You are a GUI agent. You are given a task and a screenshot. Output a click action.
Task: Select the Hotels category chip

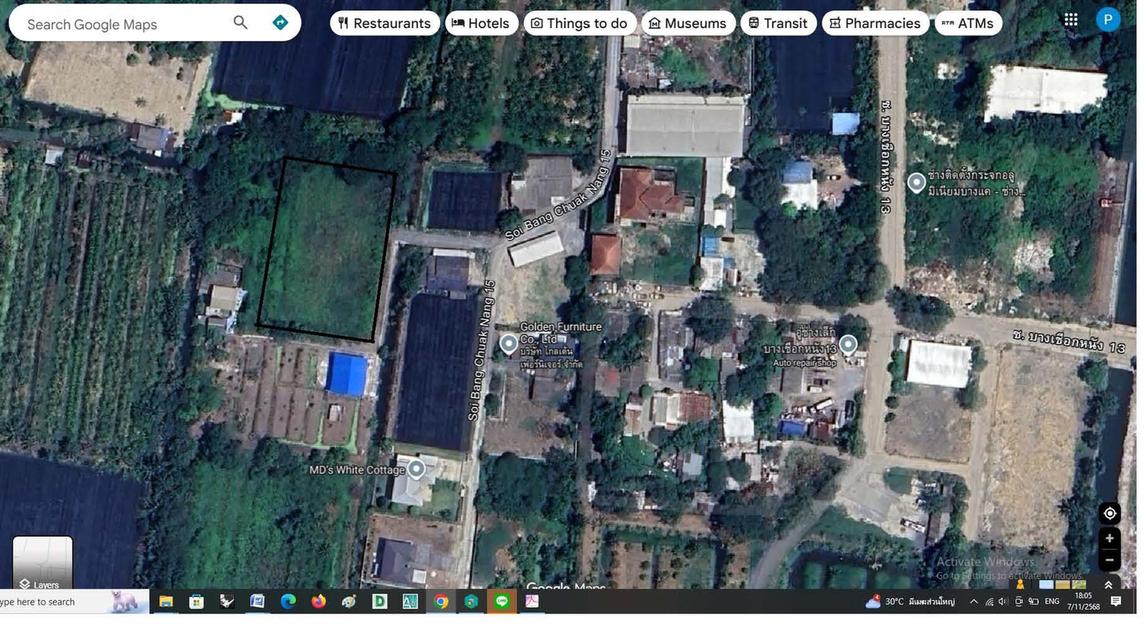pos(481,23)
